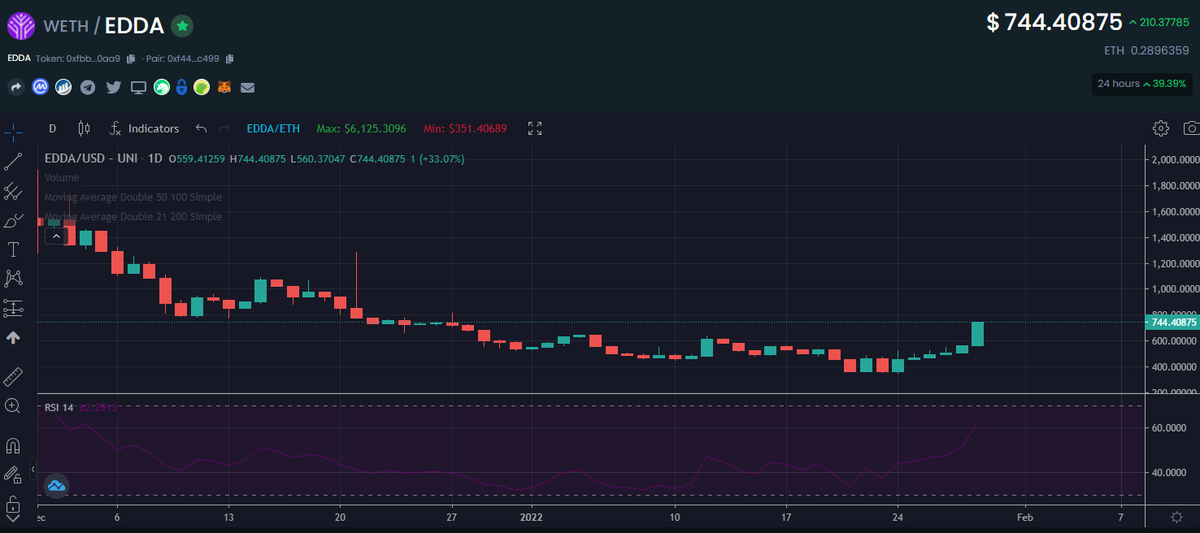Click the Min: $351.40689 value
This screenshot has height=533, width=1200.
(x=465, y=128)
